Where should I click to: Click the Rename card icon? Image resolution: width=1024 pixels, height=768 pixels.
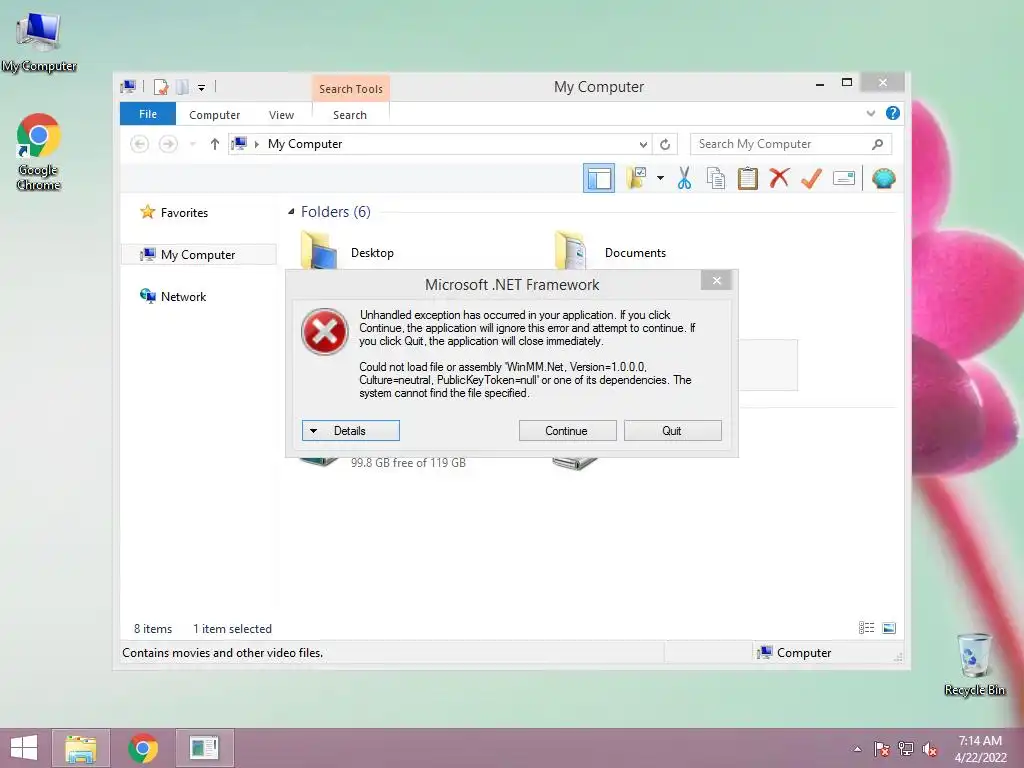coord(844,178)
